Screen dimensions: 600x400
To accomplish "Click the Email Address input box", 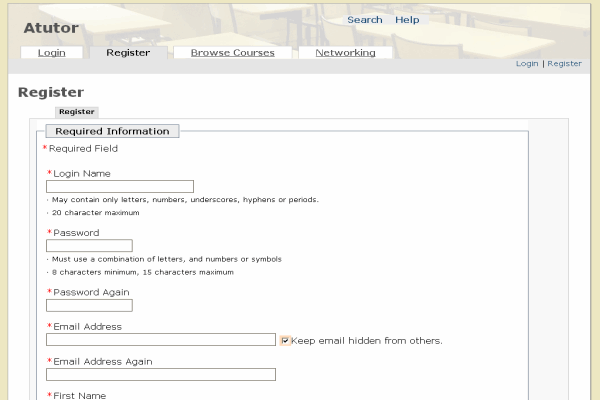I will coord(161,340).
